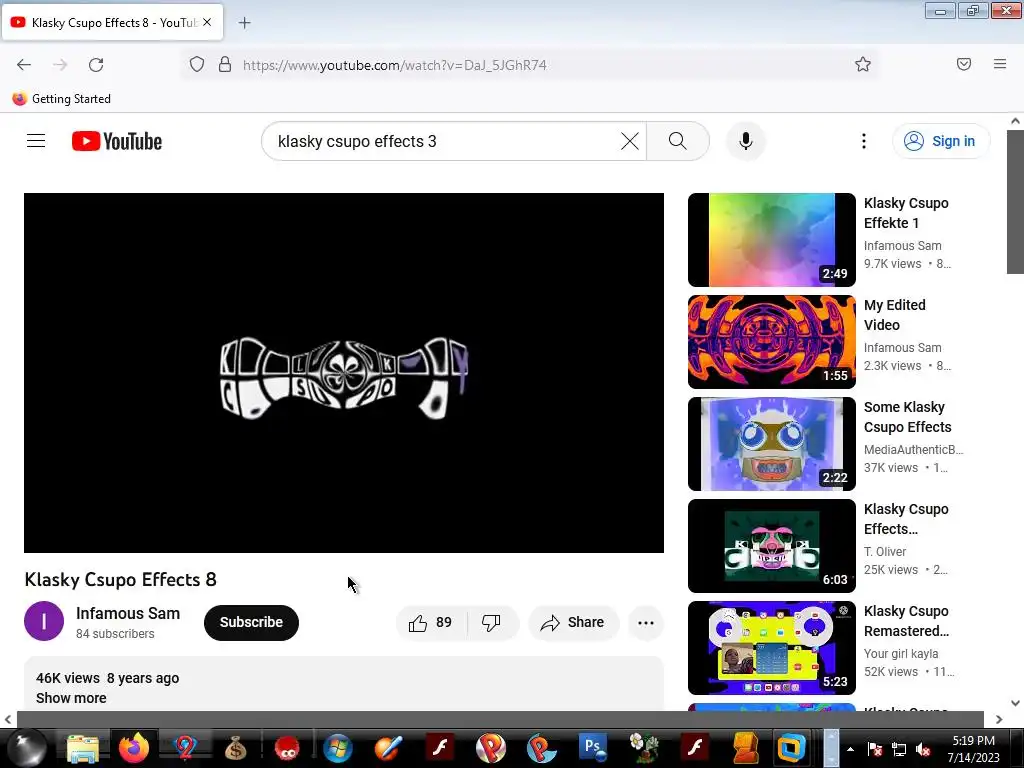The width and height of the screenshot is (1024, 768).
Task: Open a new browser tab
Action: 244,23
